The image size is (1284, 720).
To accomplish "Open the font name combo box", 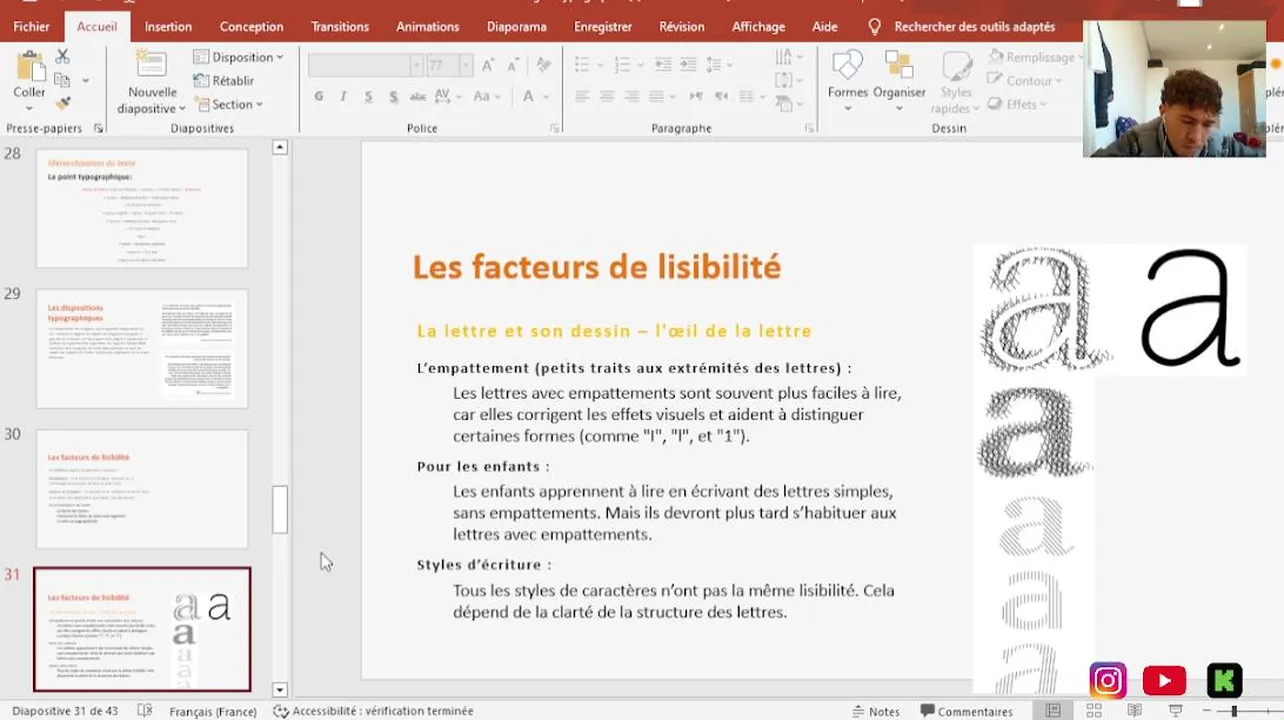I will pos(366,66).
